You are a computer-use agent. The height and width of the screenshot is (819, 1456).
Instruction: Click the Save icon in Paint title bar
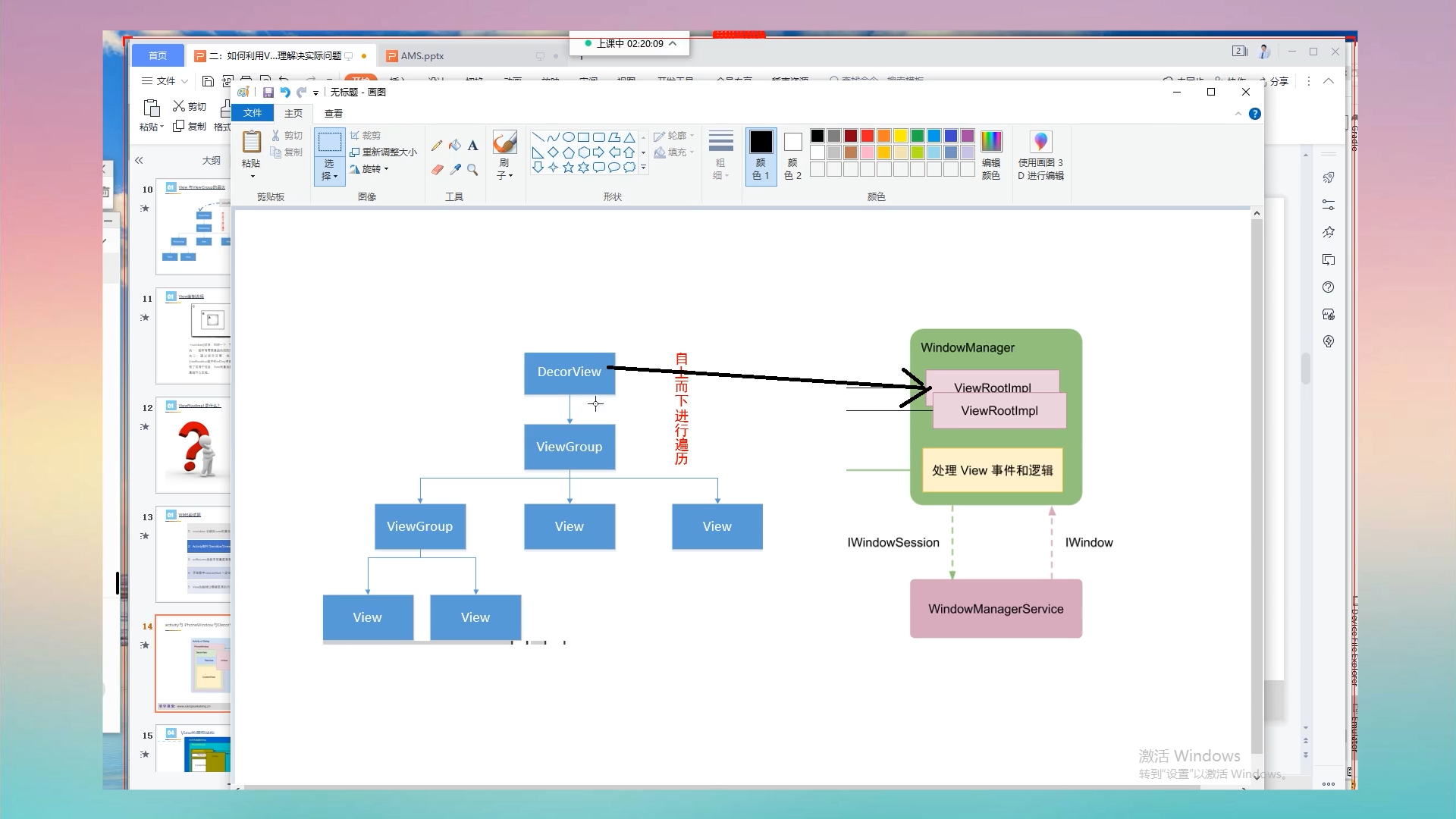click(268, 93)
